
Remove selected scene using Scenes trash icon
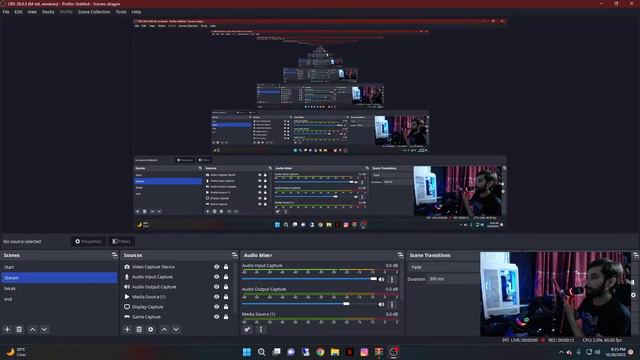click(19, 329)
